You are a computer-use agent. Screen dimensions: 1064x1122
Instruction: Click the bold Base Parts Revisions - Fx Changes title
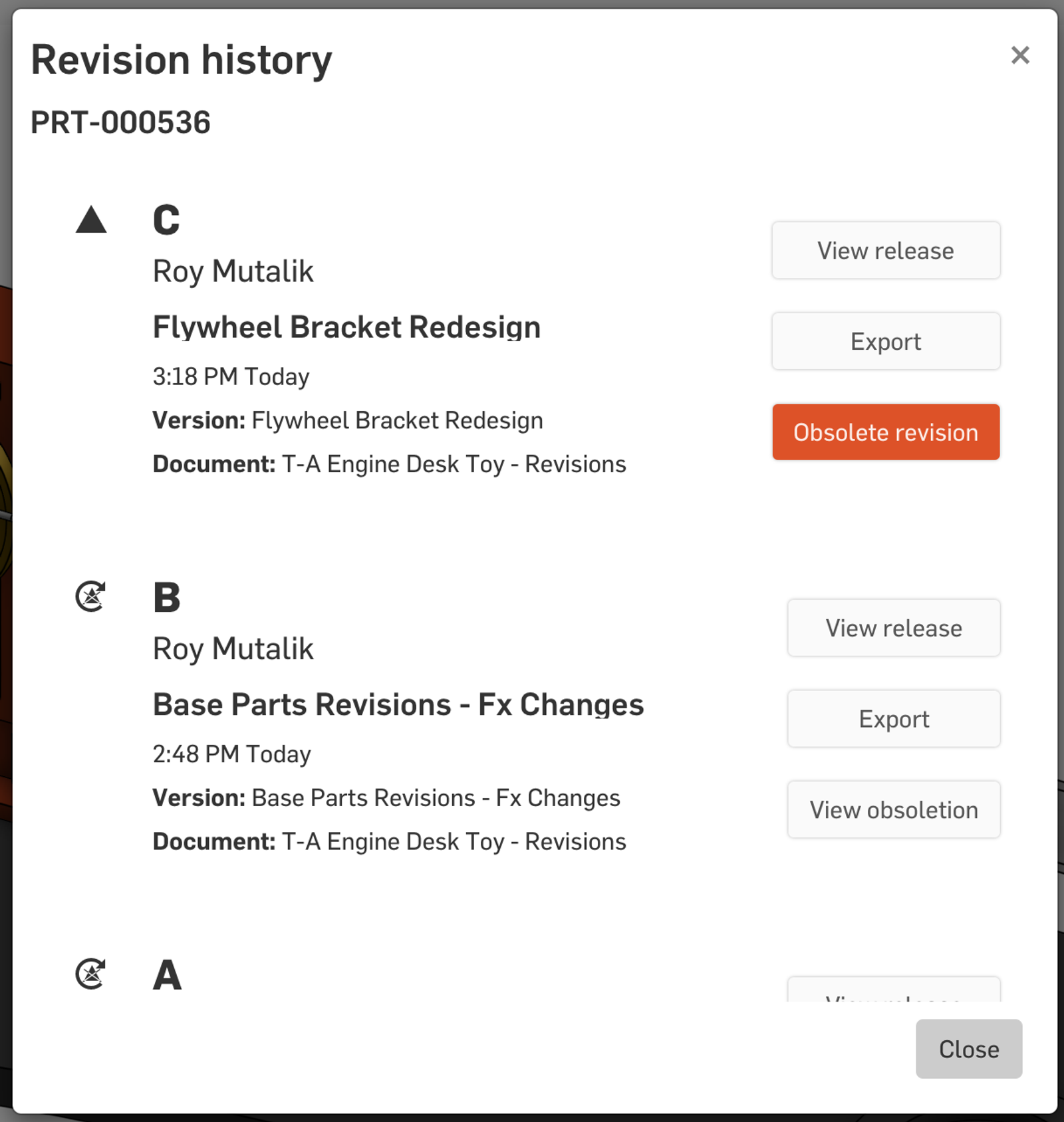click(398, 704)
